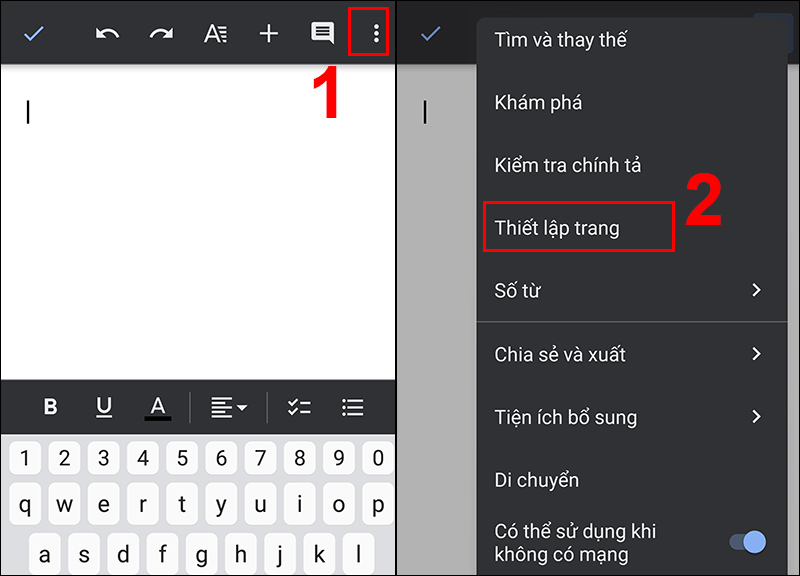Screen dimensions: 800x576
Task: Tap the 3 key on keyboard
Action: click(x=104, y=458)
